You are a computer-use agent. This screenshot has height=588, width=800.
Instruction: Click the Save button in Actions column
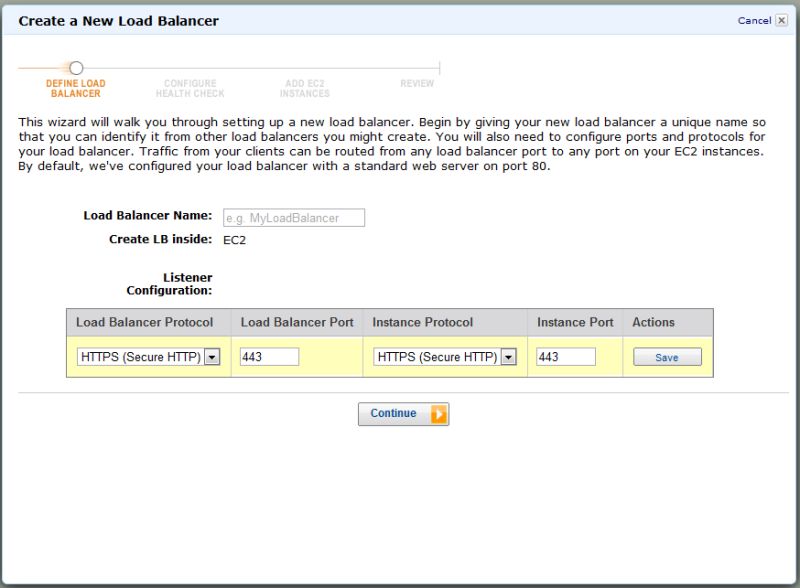[x=666, y=357]
